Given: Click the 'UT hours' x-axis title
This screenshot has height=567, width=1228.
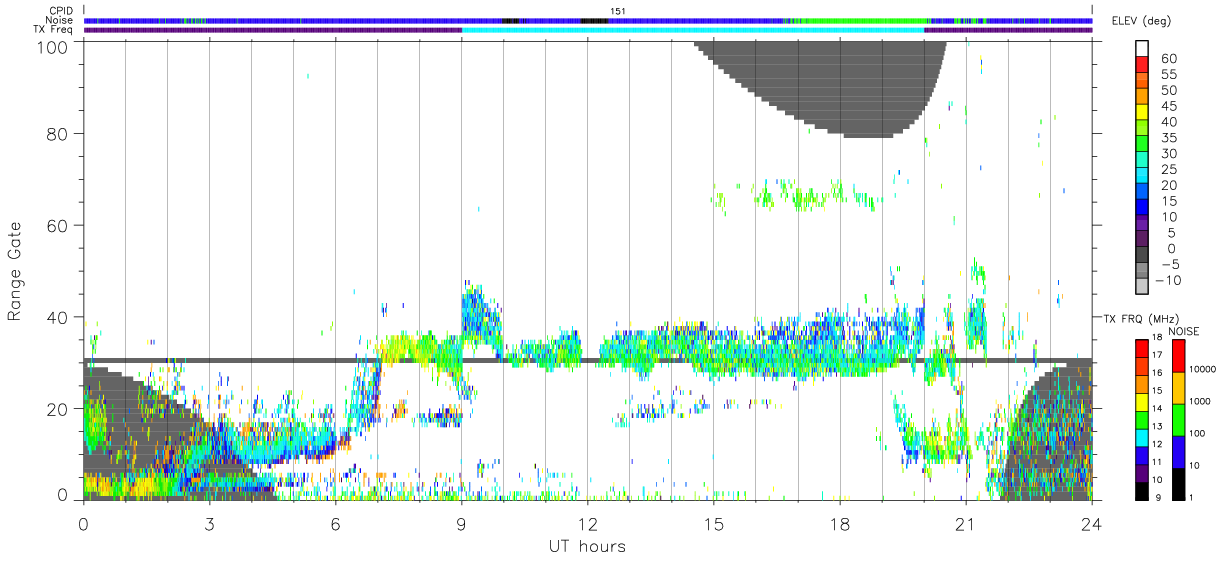Looking at the screenshot, I should pyautogui.click(x=586, y=546).
